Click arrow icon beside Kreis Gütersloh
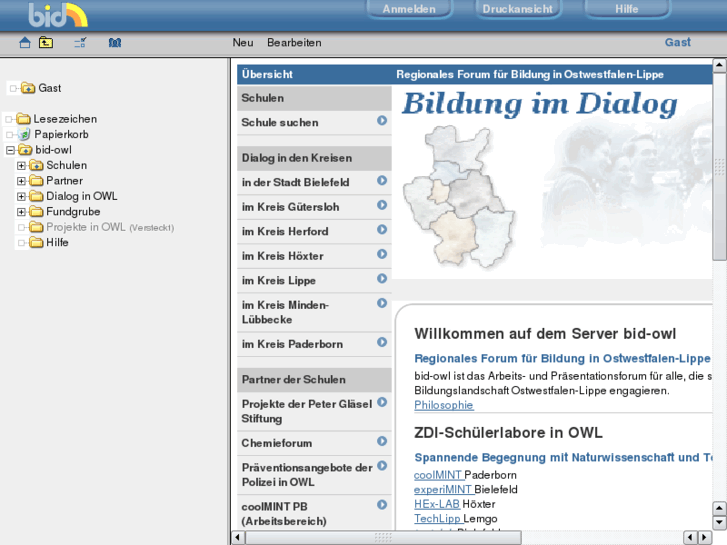This screenshot has height=545, width=727. point(382,205)
